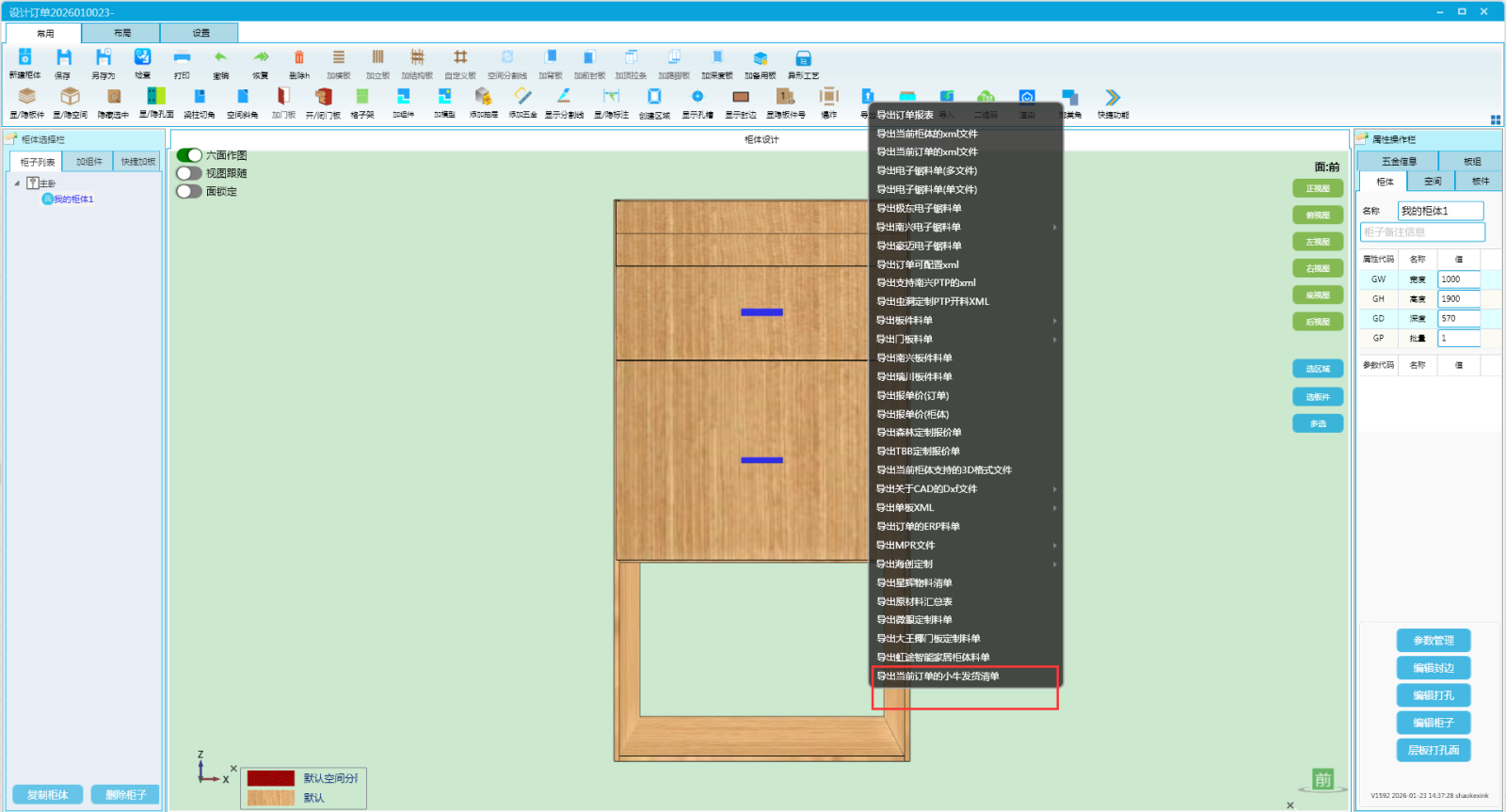Click the 复制柜体 button
The image size is (1506, 812).
[x=48, y=795]
